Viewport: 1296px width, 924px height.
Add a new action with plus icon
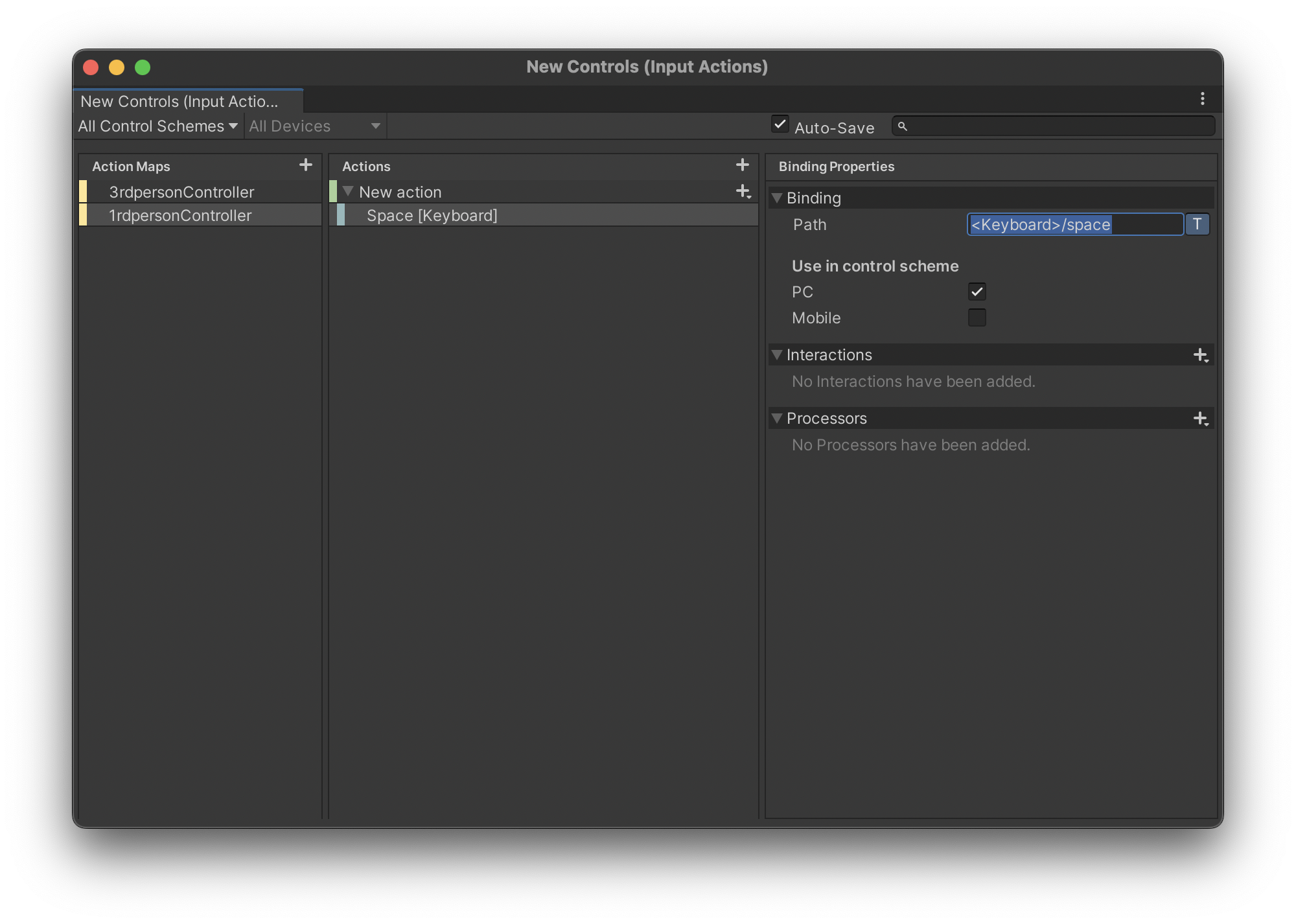743,165
